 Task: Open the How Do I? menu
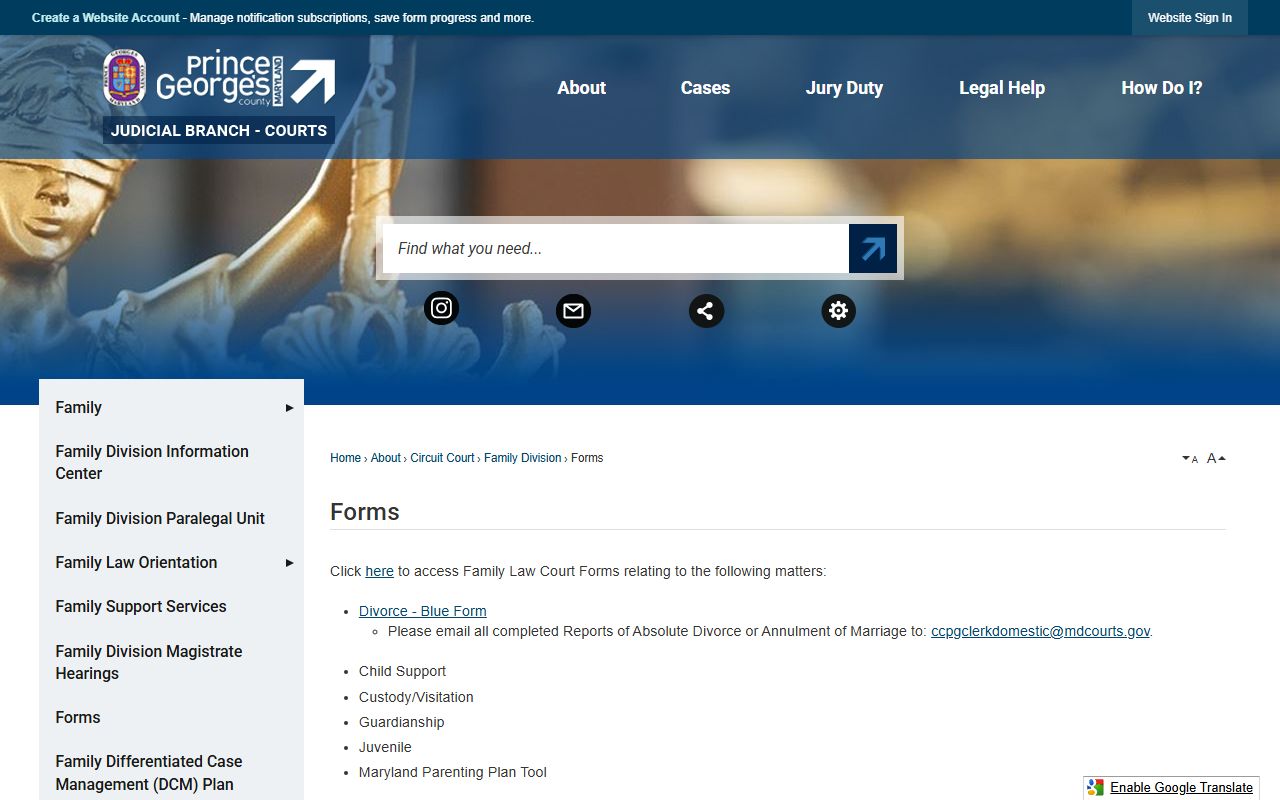[x=1162, y=88]
